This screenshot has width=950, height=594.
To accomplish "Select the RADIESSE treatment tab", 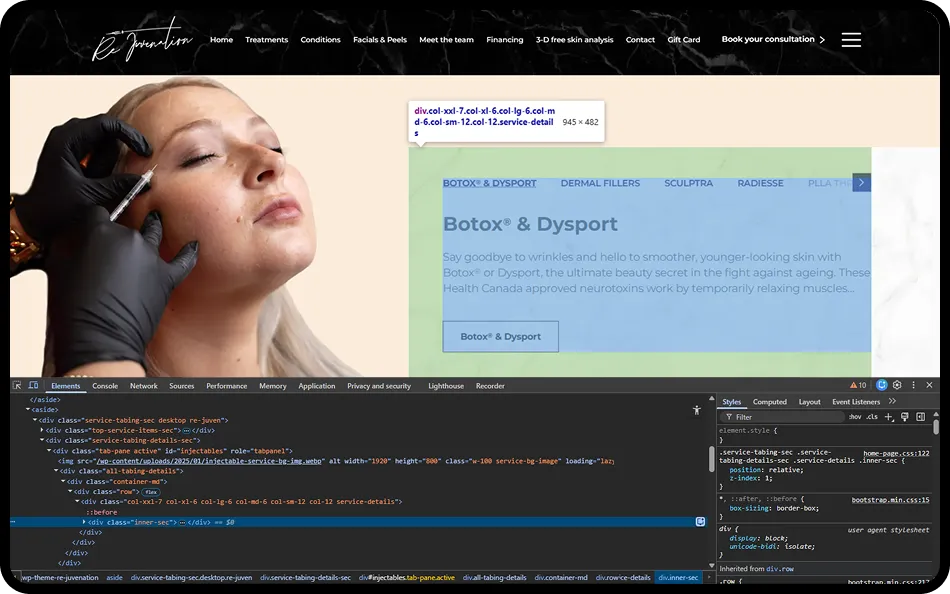I will click(x=760, y=183).
